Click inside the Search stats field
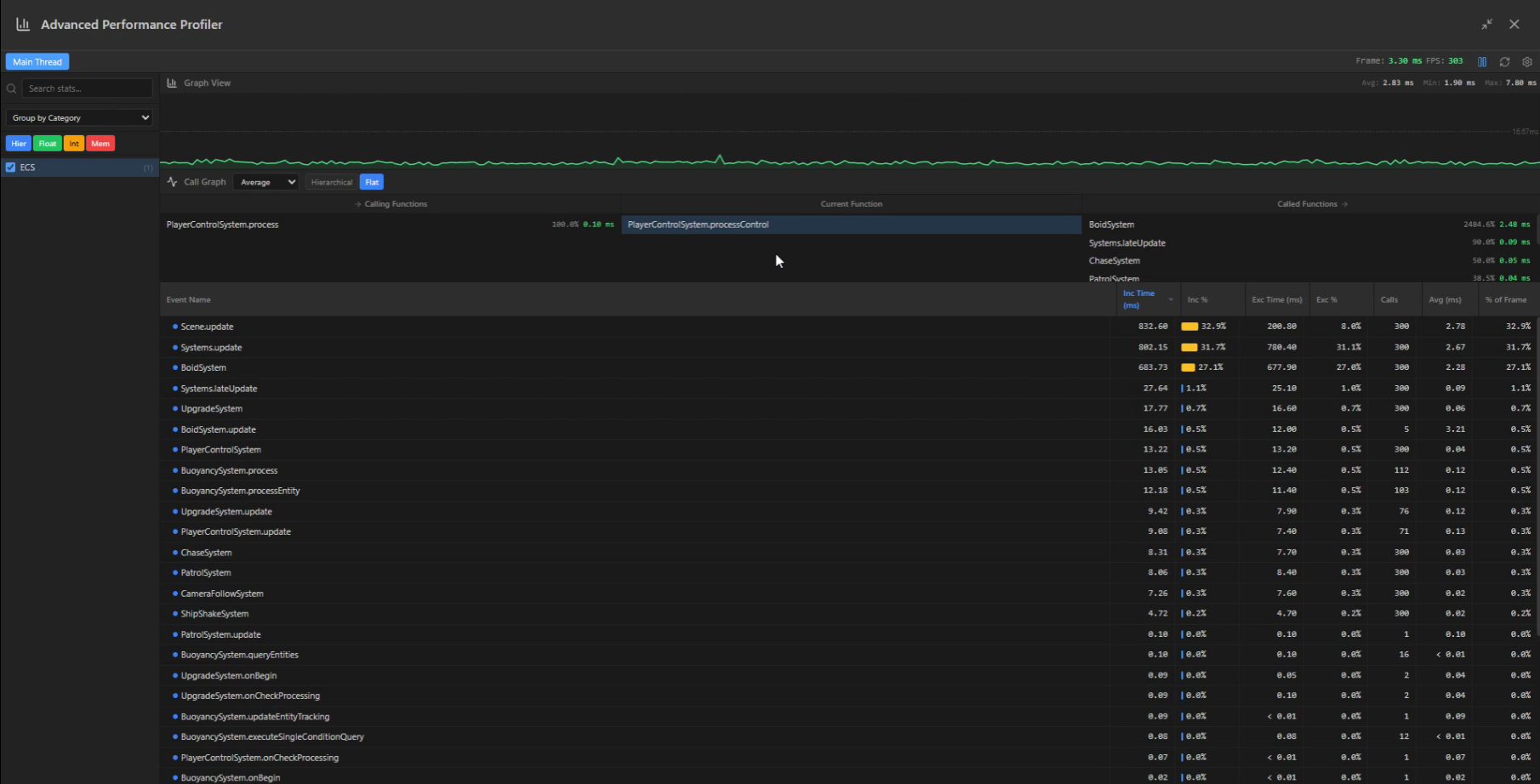Image resolution: width=1540 pixels, height=784 pixels. tap(88, 88)
